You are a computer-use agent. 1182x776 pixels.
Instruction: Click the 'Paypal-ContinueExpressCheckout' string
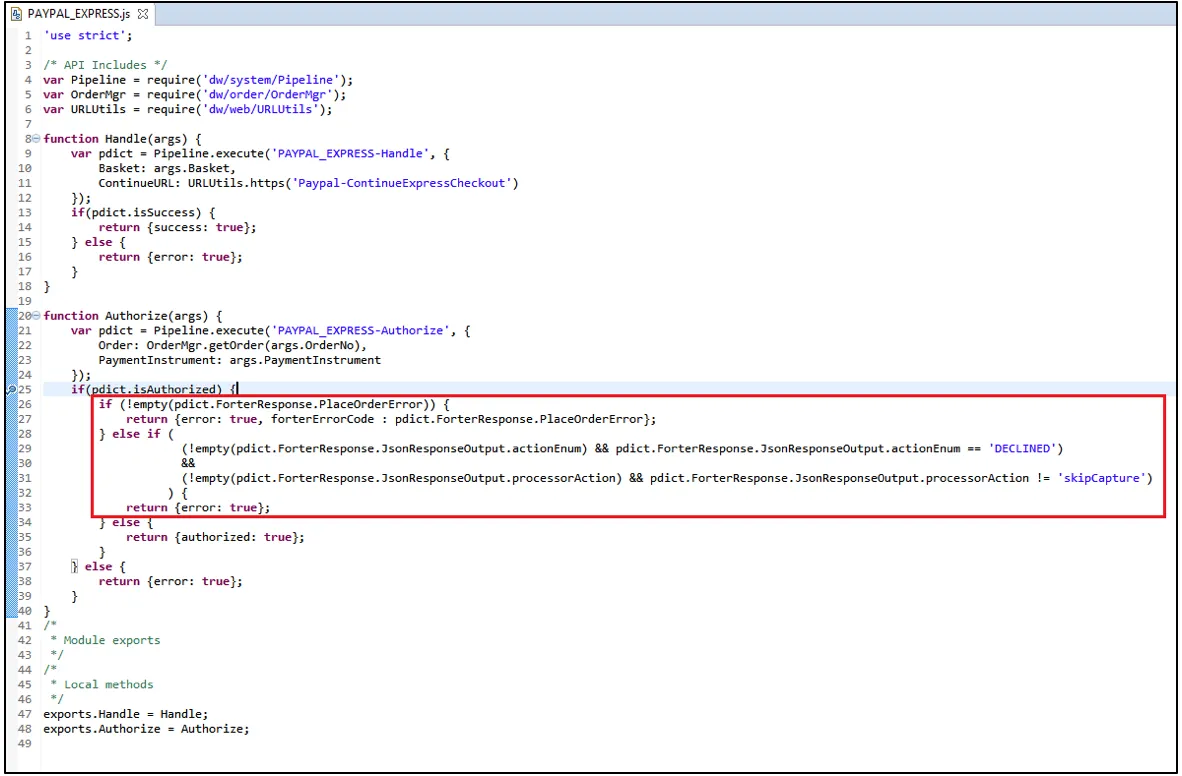402,183
